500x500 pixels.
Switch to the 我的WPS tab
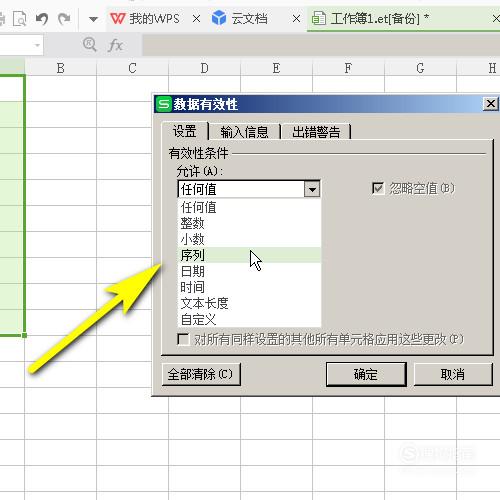[x=154, y=19]
